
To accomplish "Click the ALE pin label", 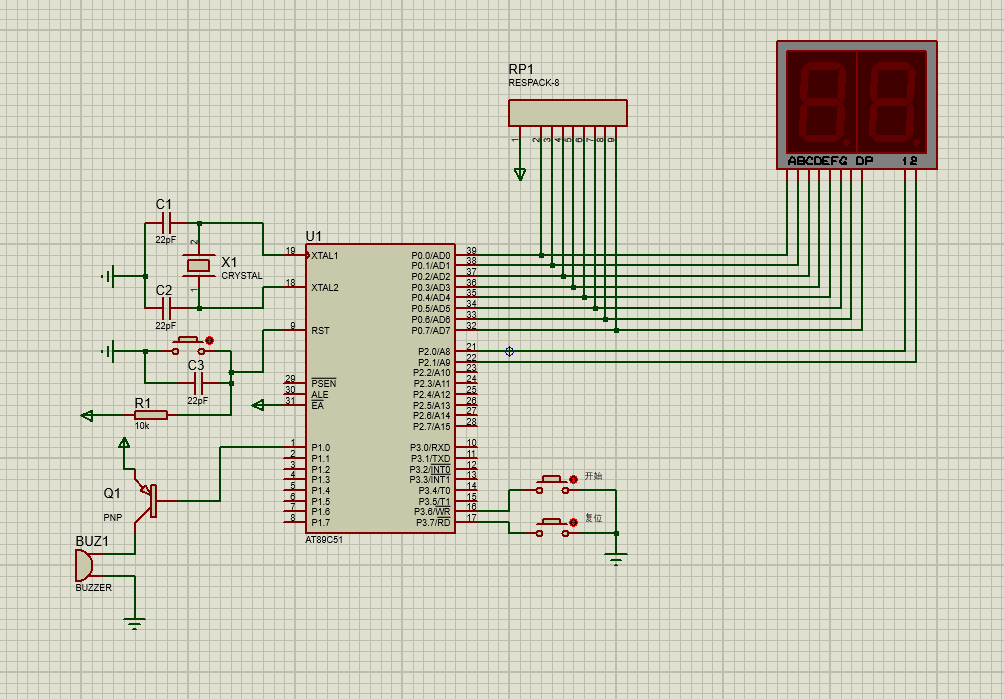I will click(320, 394).
